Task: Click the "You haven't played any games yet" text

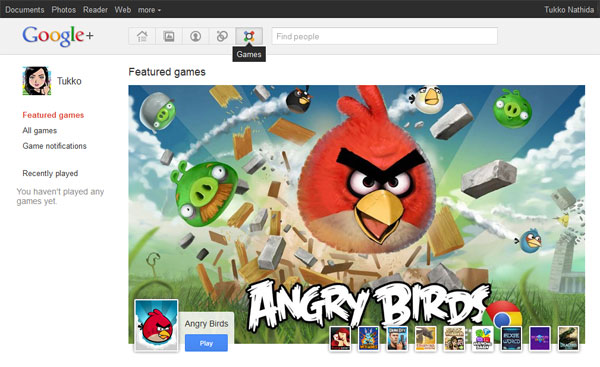Action: point(60,196)
